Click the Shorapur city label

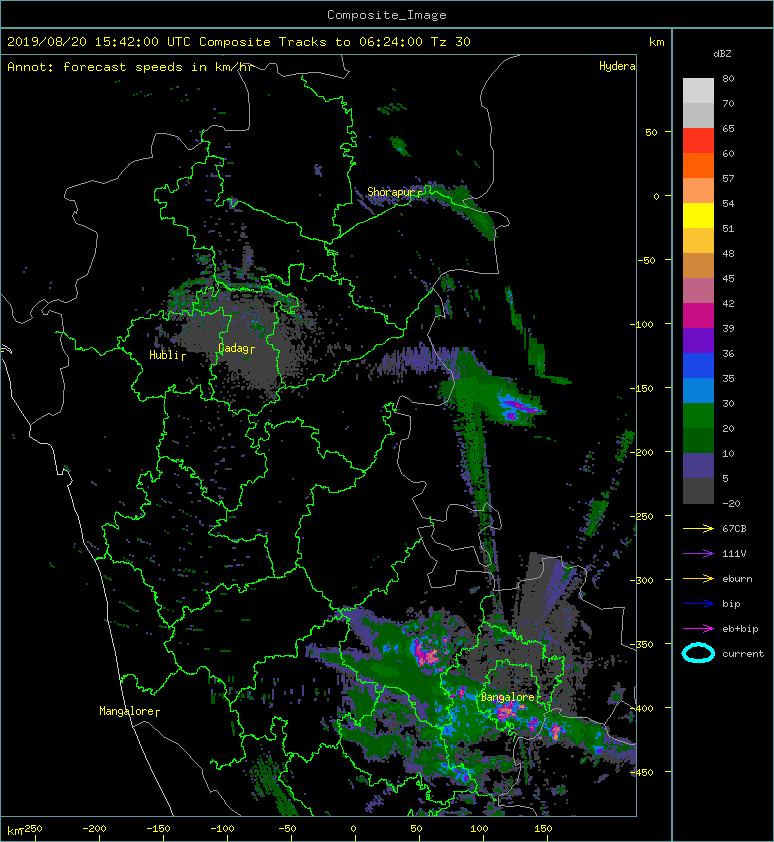(x=391, y=192)
